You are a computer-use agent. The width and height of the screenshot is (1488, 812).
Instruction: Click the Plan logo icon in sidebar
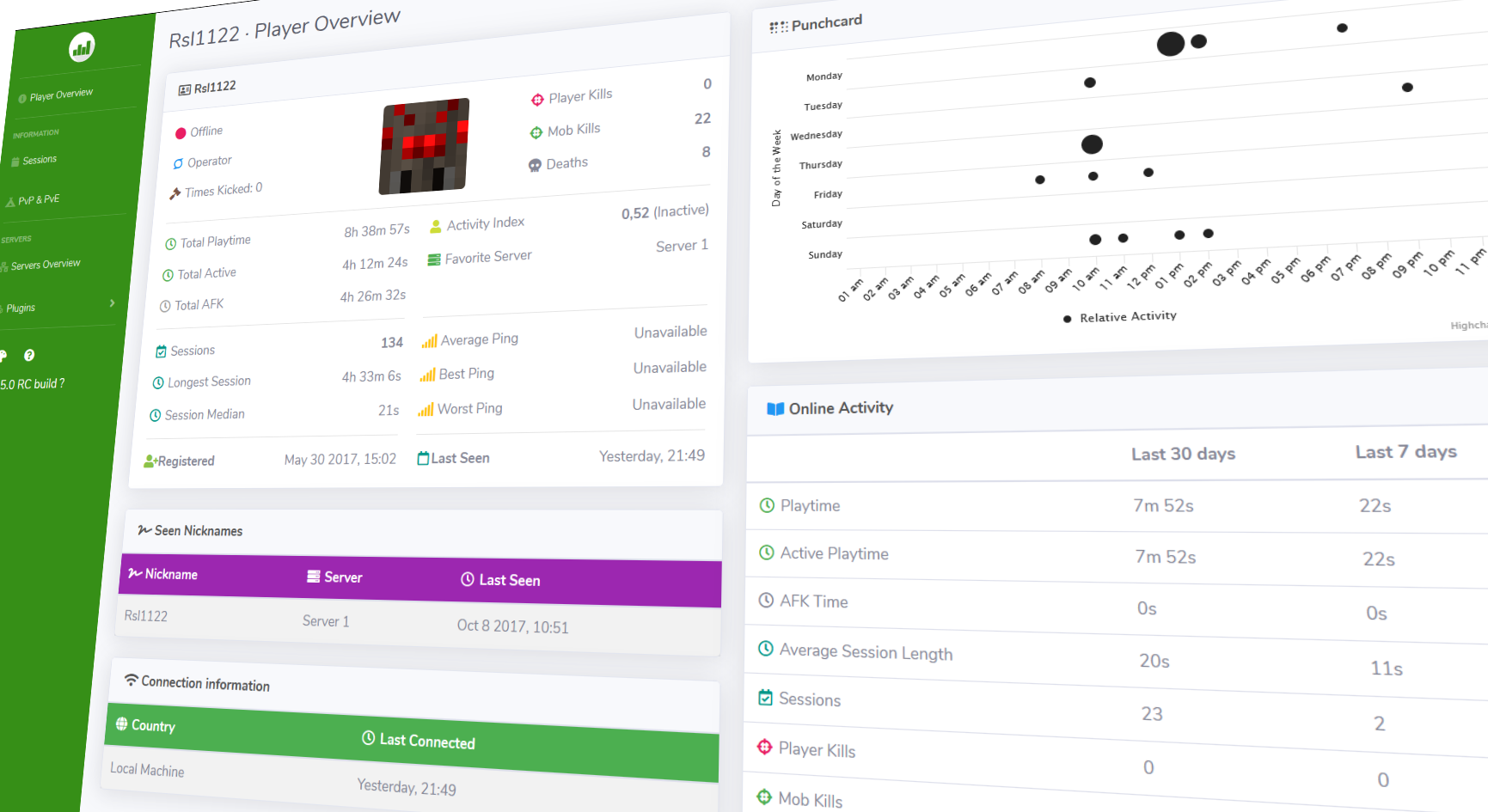82,47
